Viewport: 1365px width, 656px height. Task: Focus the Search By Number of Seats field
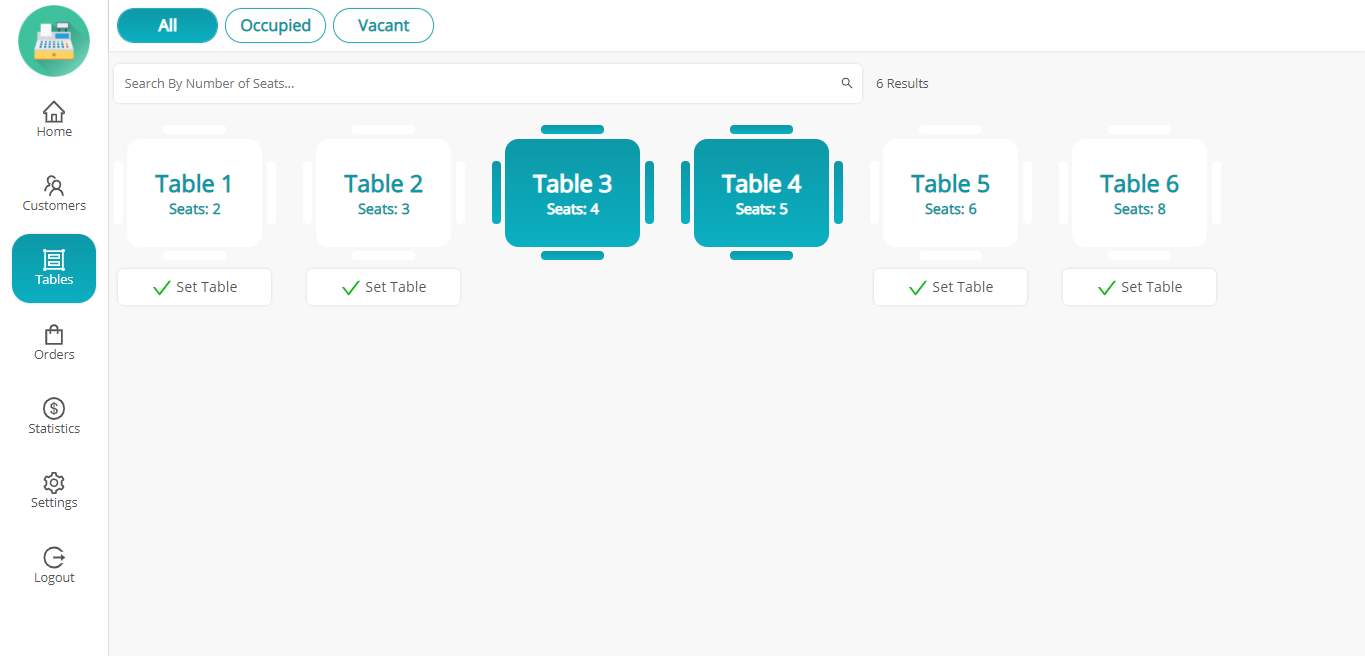(x=480, y=83)
